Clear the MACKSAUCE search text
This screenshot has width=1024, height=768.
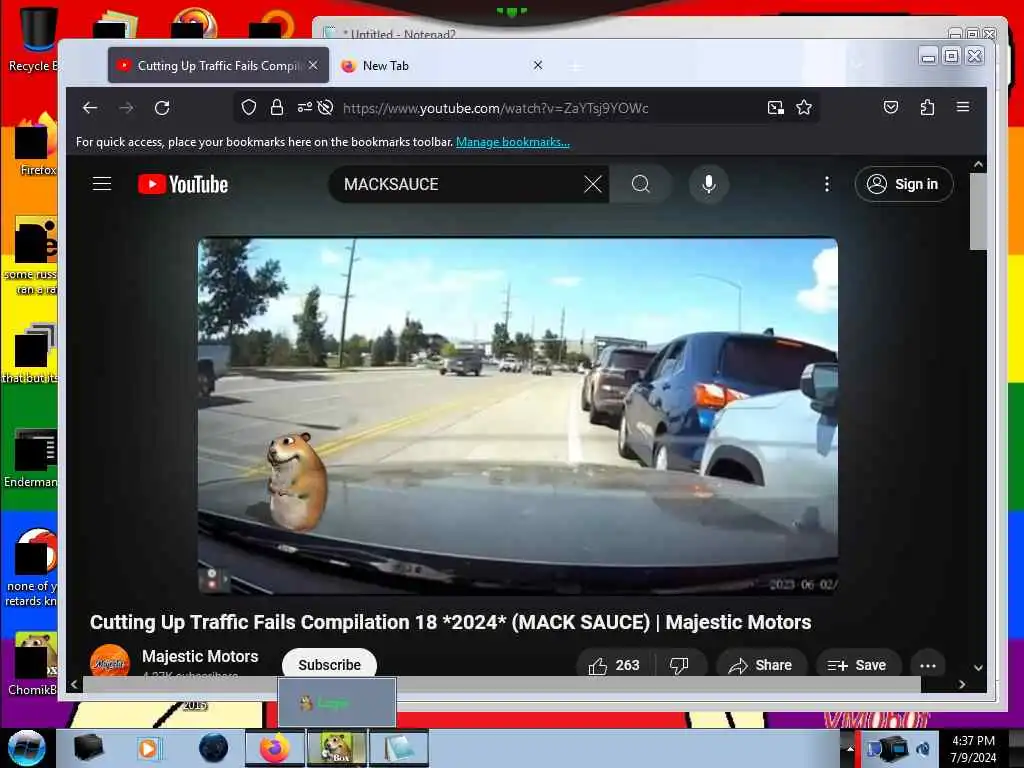(x=593, y=184)
